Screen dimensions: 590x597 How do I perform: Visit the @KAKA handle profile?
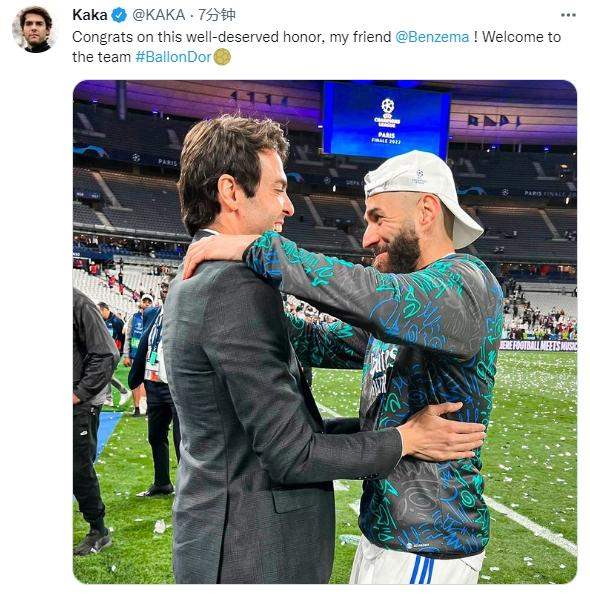(x=158, y=15)
